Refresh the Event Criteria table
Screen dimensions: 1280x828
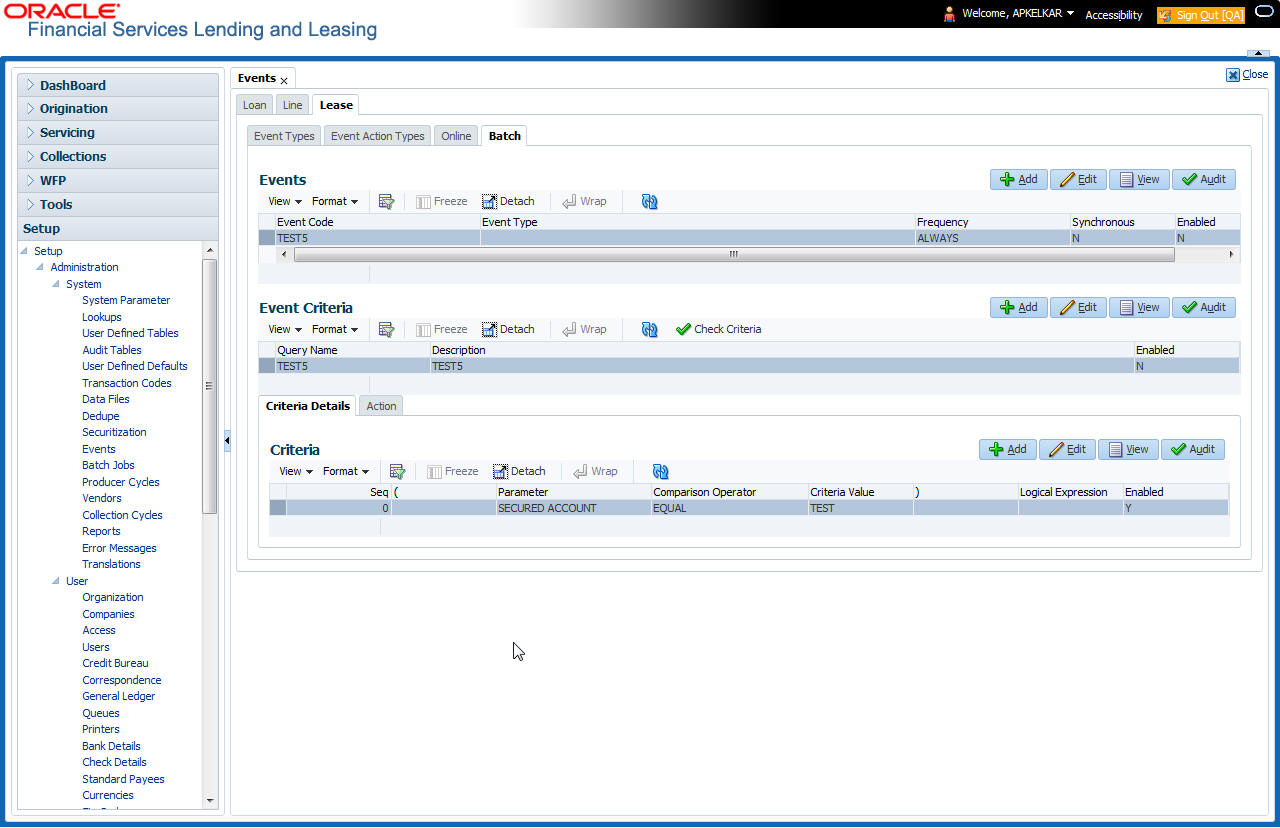(650, 329)
